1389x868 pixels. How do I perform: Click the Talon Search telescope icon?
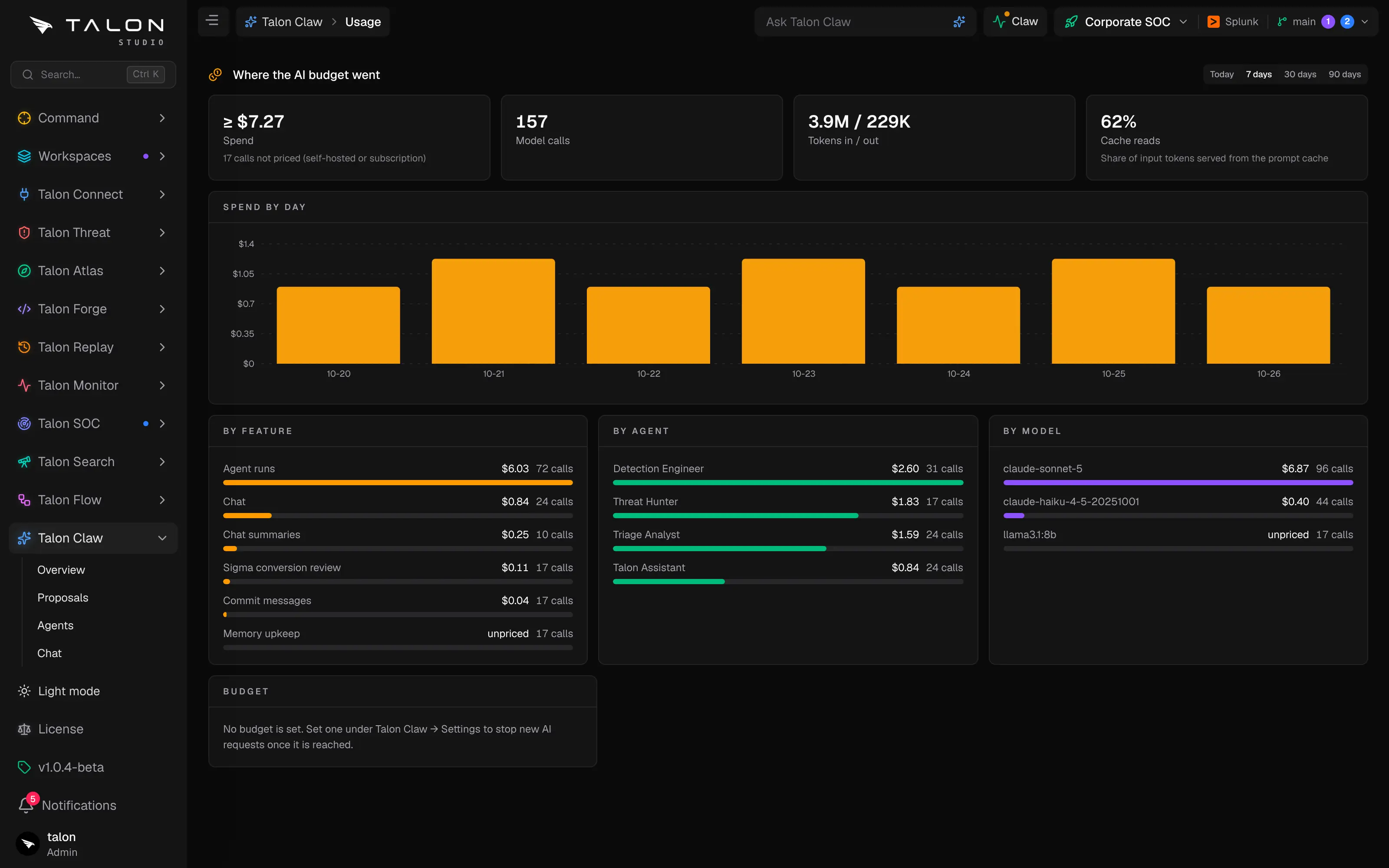tap(24, 461)
